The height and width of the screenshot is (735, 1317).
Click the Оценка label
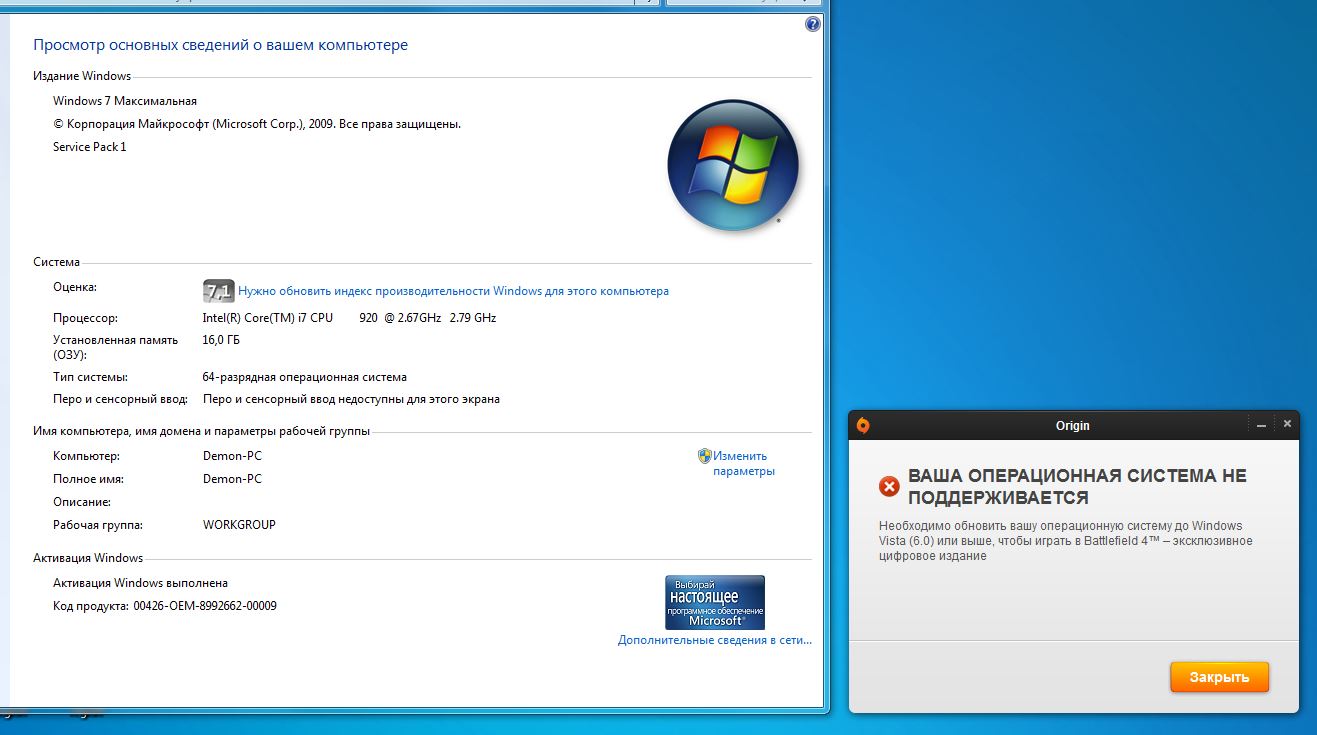click(x=75, y=287)
